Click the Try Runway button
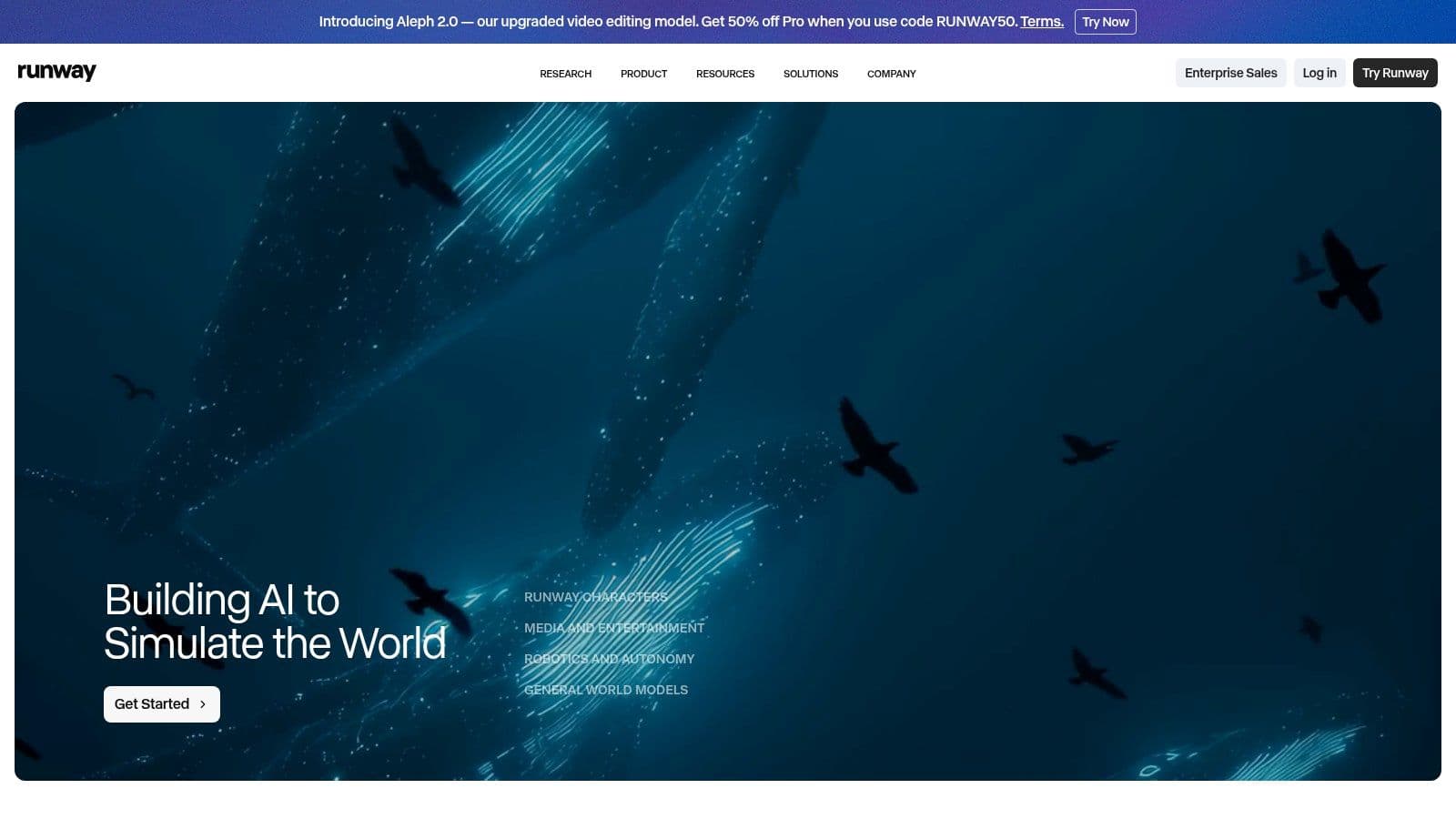The image size is (1456, 819). point(1395,73)
